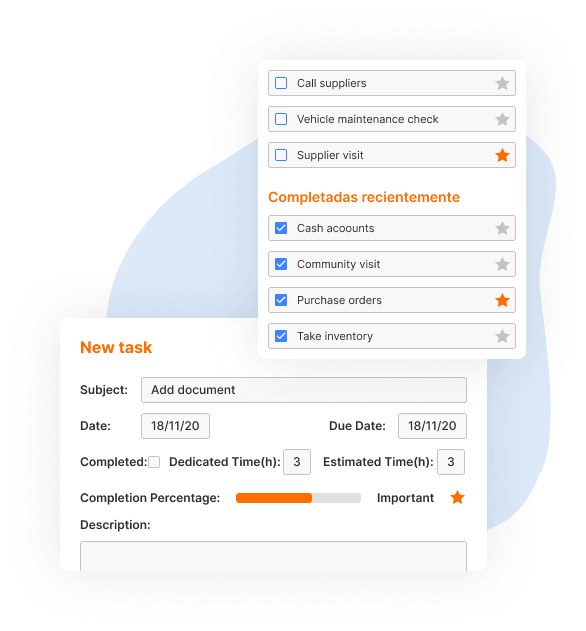Click the Dedicated Time hours field

[297, 462]
